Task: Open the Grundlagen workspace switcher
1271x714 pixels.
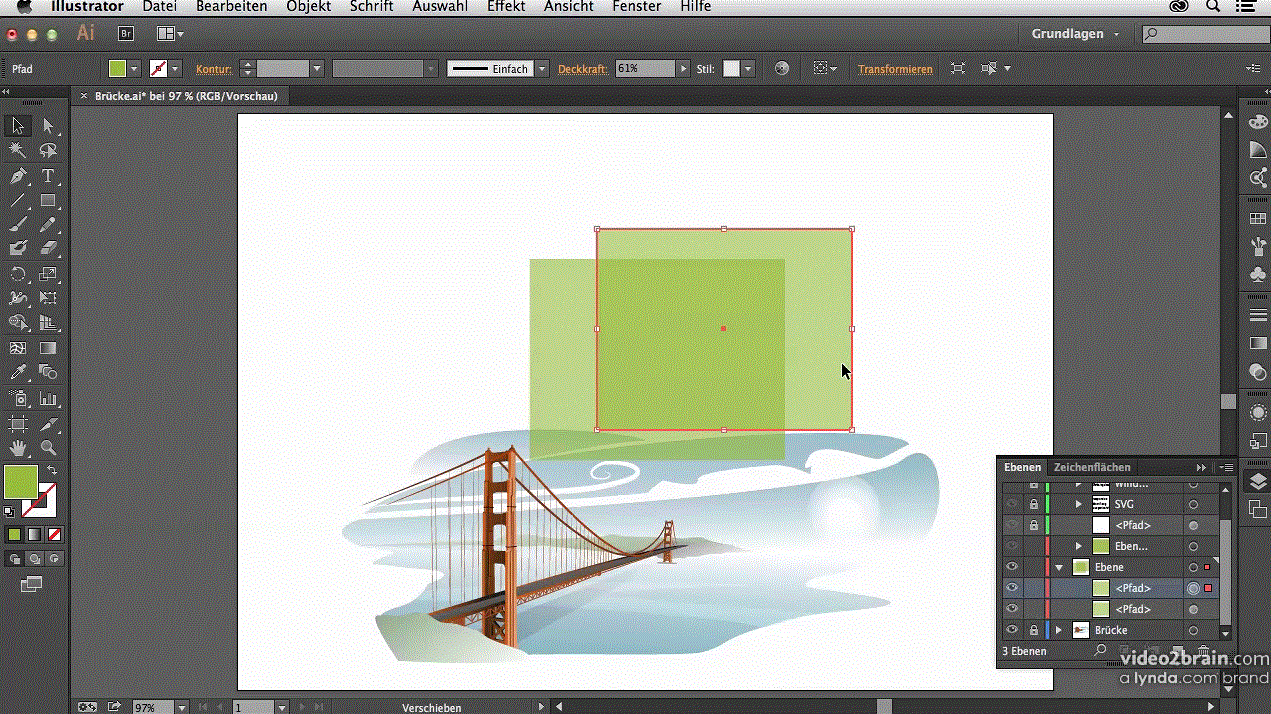Action: click(1076, 34)
